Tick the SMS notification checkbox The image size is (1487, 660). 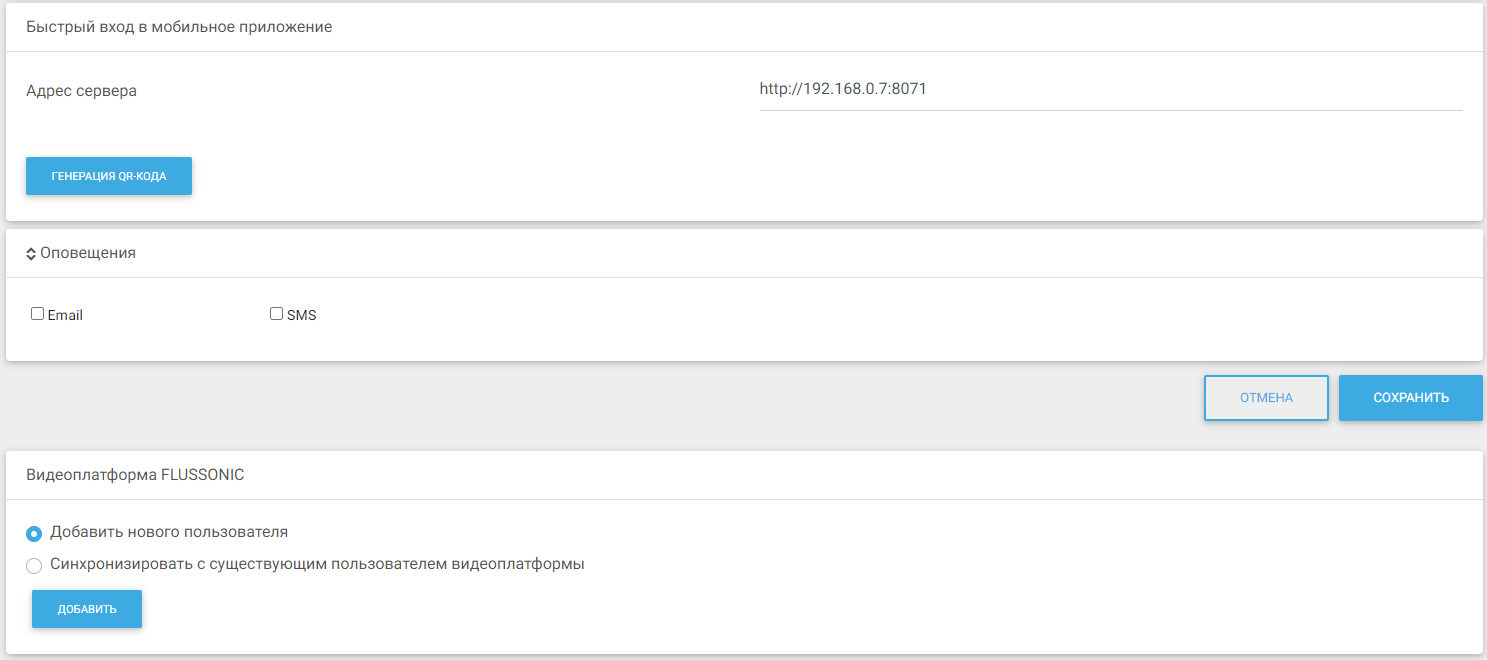pyautogui.click(x=277, y=314)
